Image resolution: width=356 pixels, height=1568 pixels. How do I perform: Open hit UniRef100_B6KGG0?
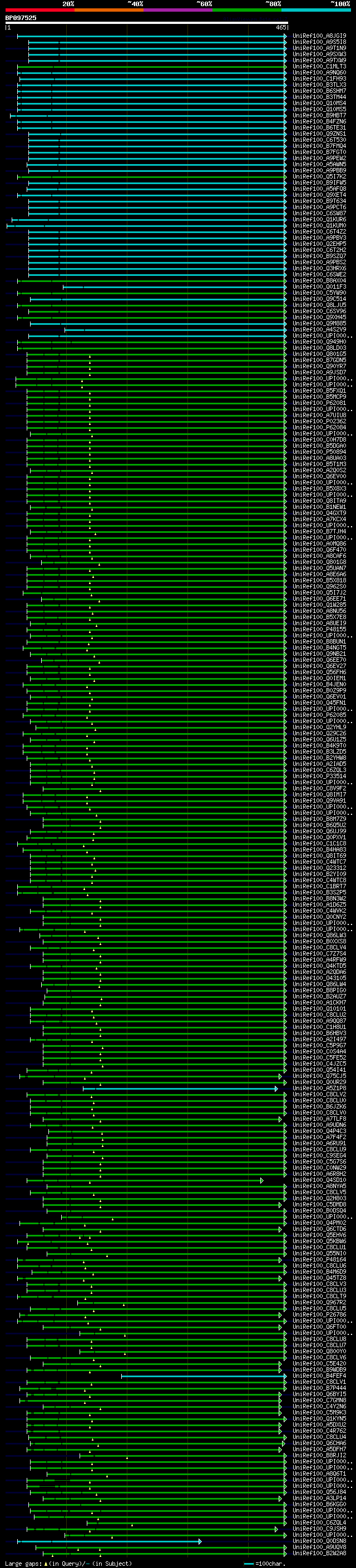click(x=319, y=1504)
